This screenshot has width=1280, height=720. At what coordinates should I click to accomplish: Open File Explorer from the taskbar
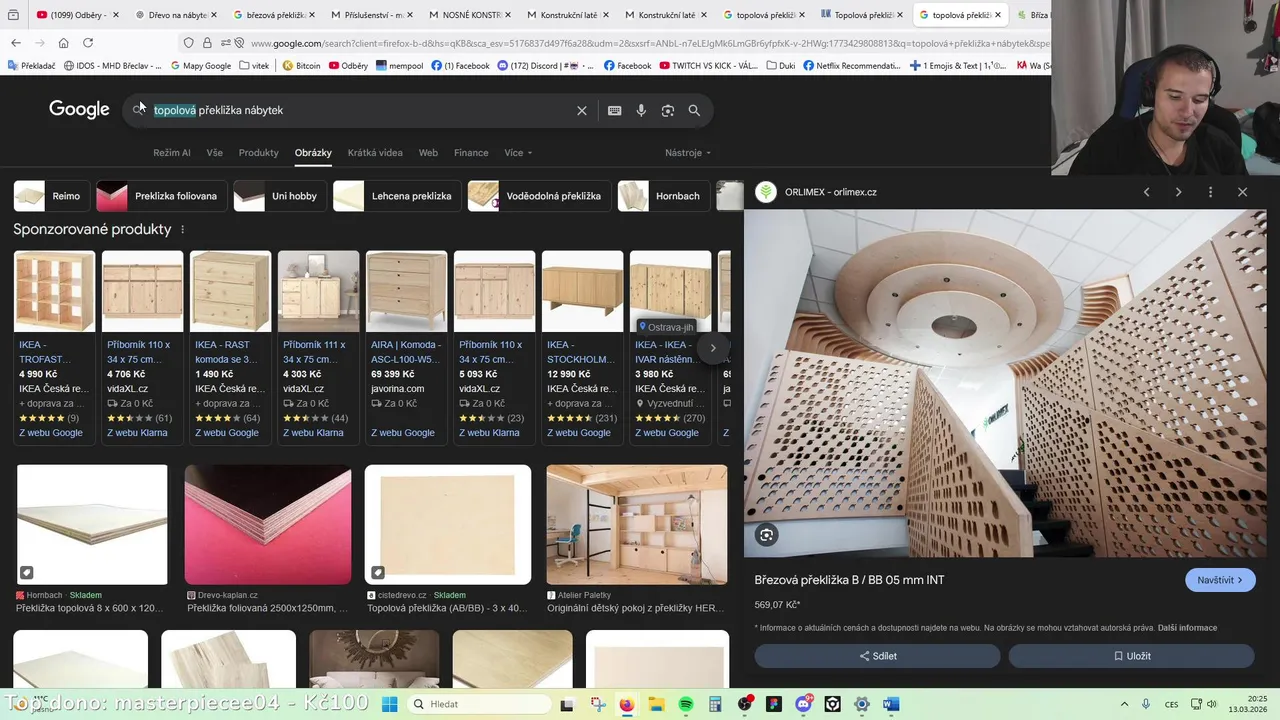coord(656,704)
